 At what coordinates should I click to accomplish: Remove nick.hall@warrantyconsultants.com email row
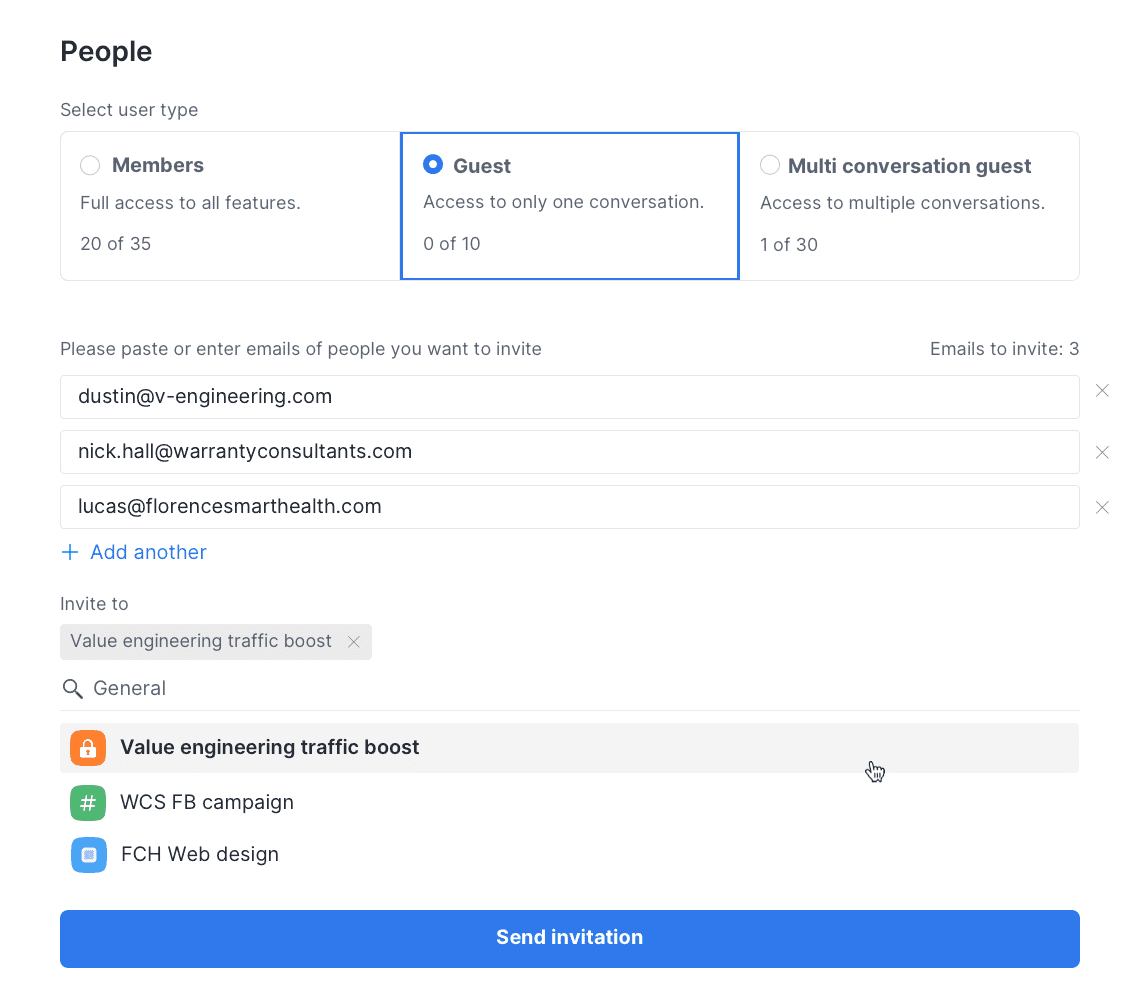1102,453
